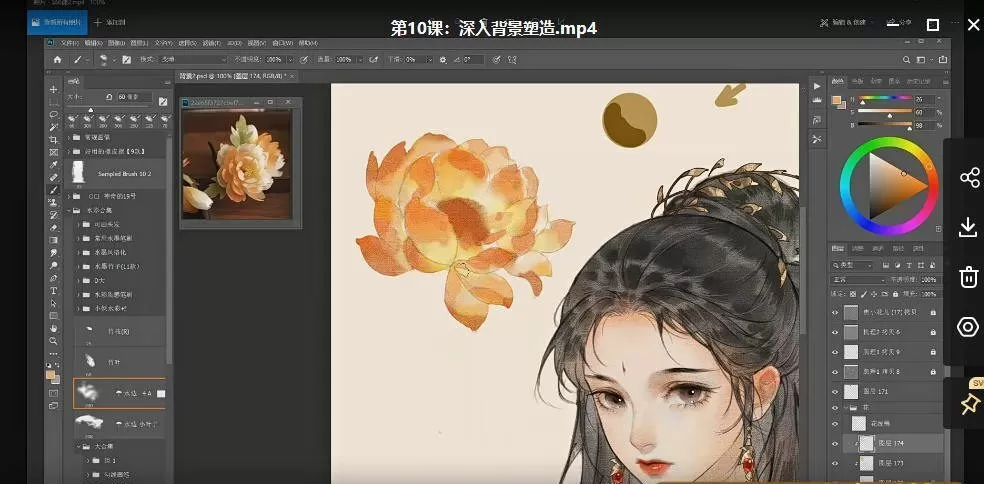Select the Clone Stamp tool
This screenshot has width=984, height=484.
coord(53,202)
